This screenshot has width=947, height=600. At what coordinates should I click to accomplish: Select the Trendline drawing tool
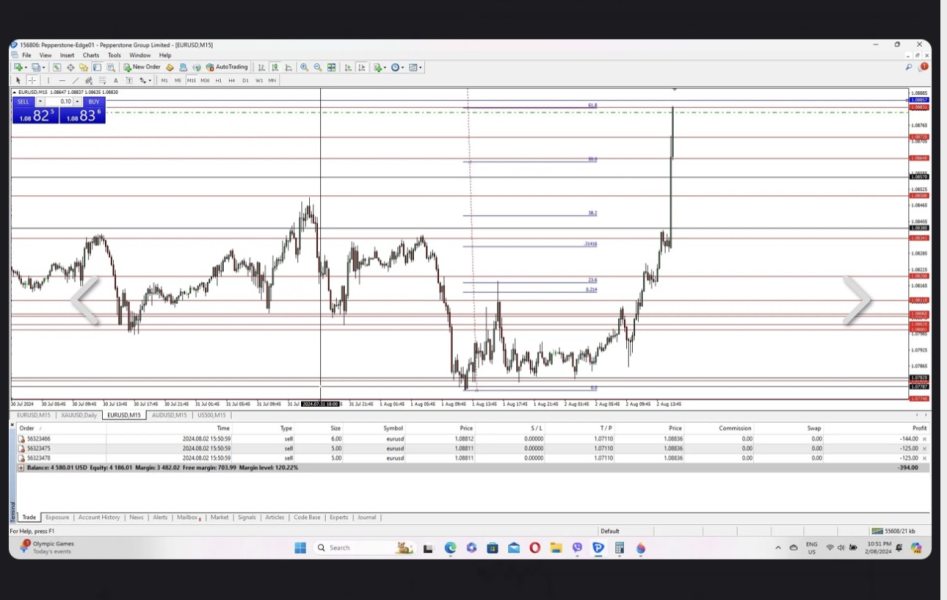click(x=75, y=80)
